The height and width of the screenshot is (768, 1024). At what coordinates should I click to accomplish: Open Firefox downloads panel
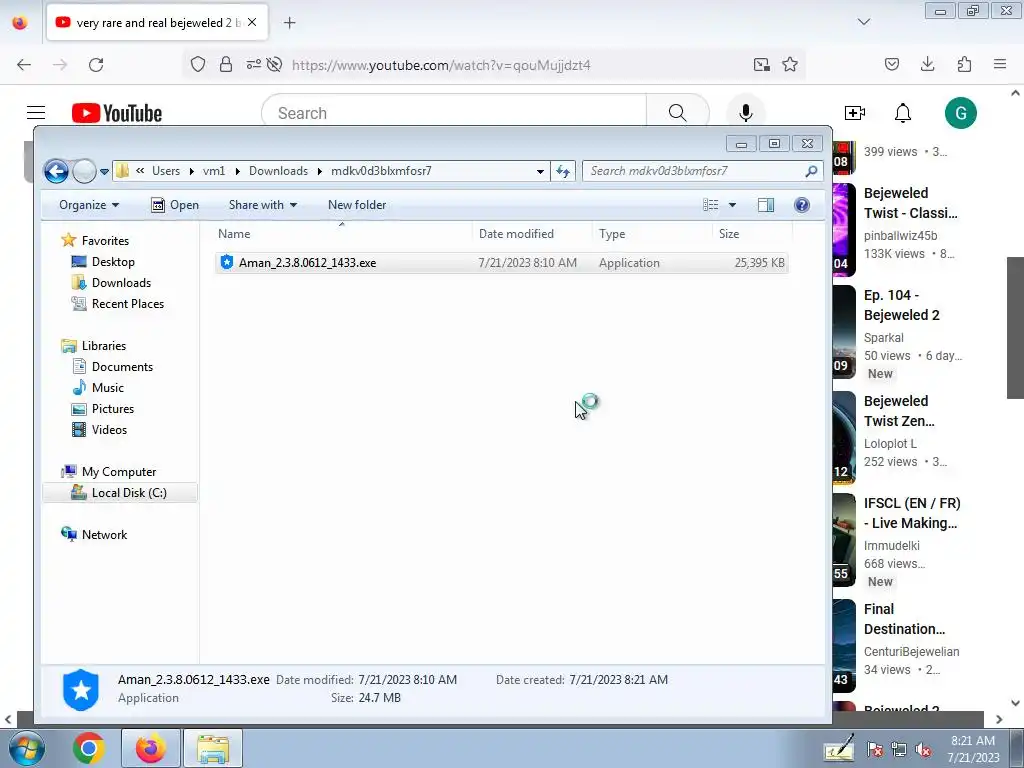click(928, 64)
